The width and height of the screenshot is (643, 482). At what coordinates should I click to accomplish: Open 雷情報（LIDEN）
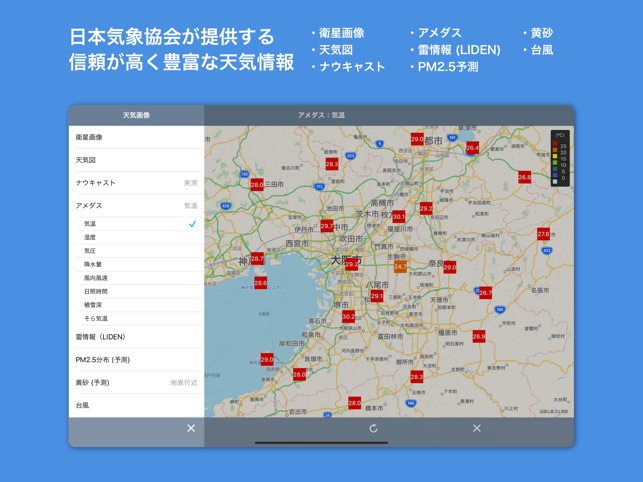(136, 337)
